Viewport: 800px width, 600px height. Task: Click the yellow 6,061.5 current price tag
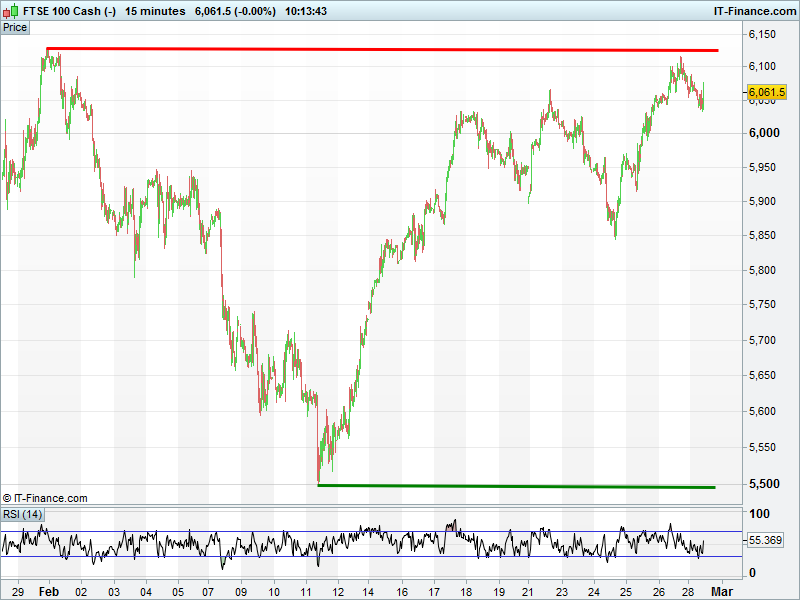[x=767, y=92]
